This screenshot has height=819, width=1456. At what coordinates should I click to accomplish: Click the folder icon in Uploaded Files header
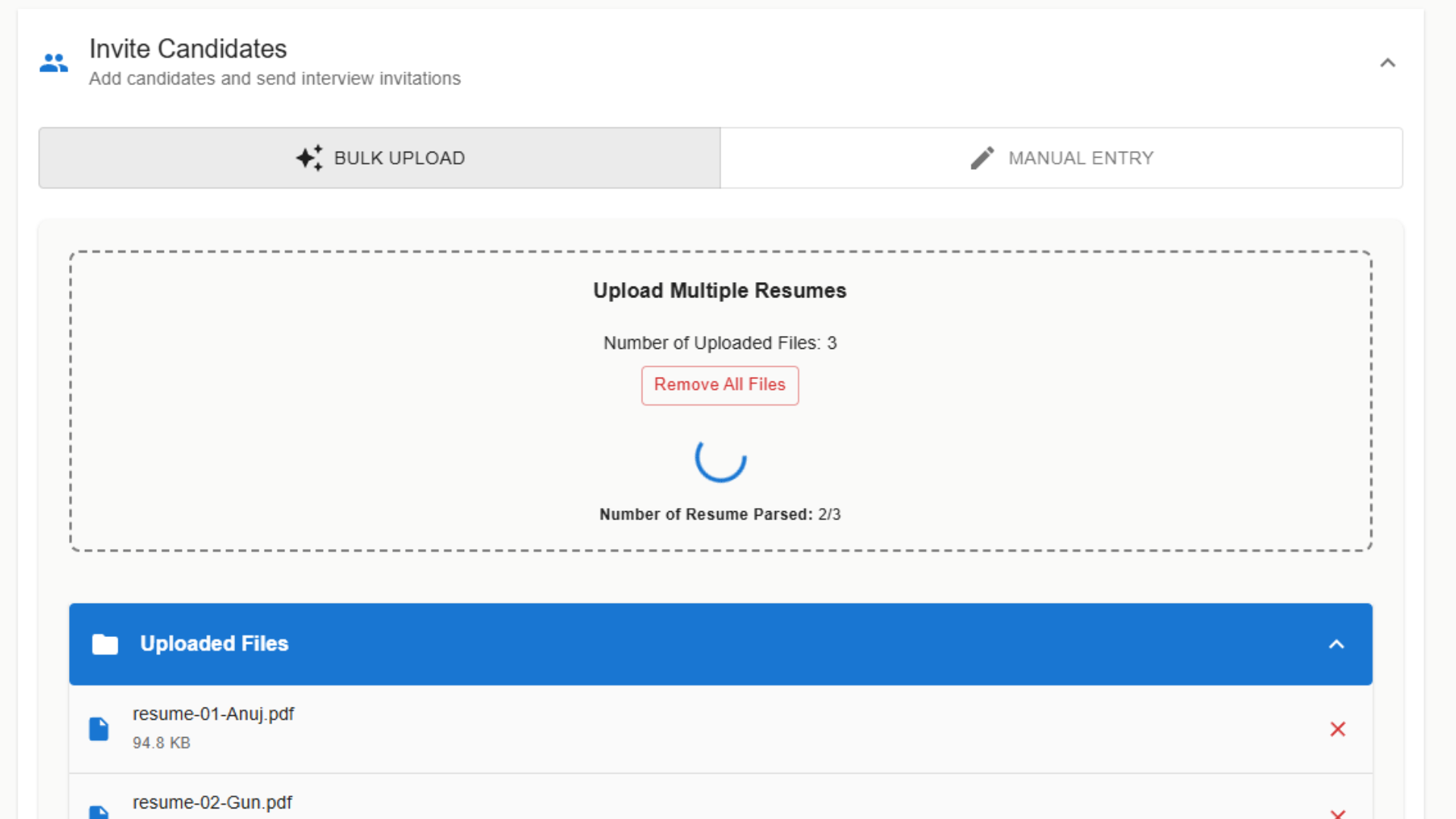[x=105, y=644]
